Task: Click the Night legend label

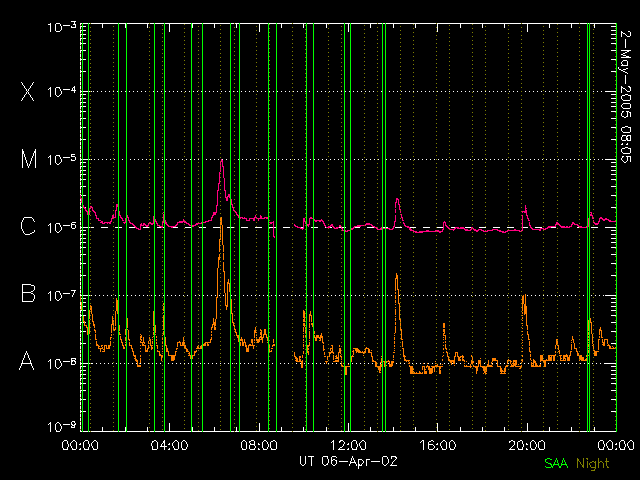Action: click(593, 464)
